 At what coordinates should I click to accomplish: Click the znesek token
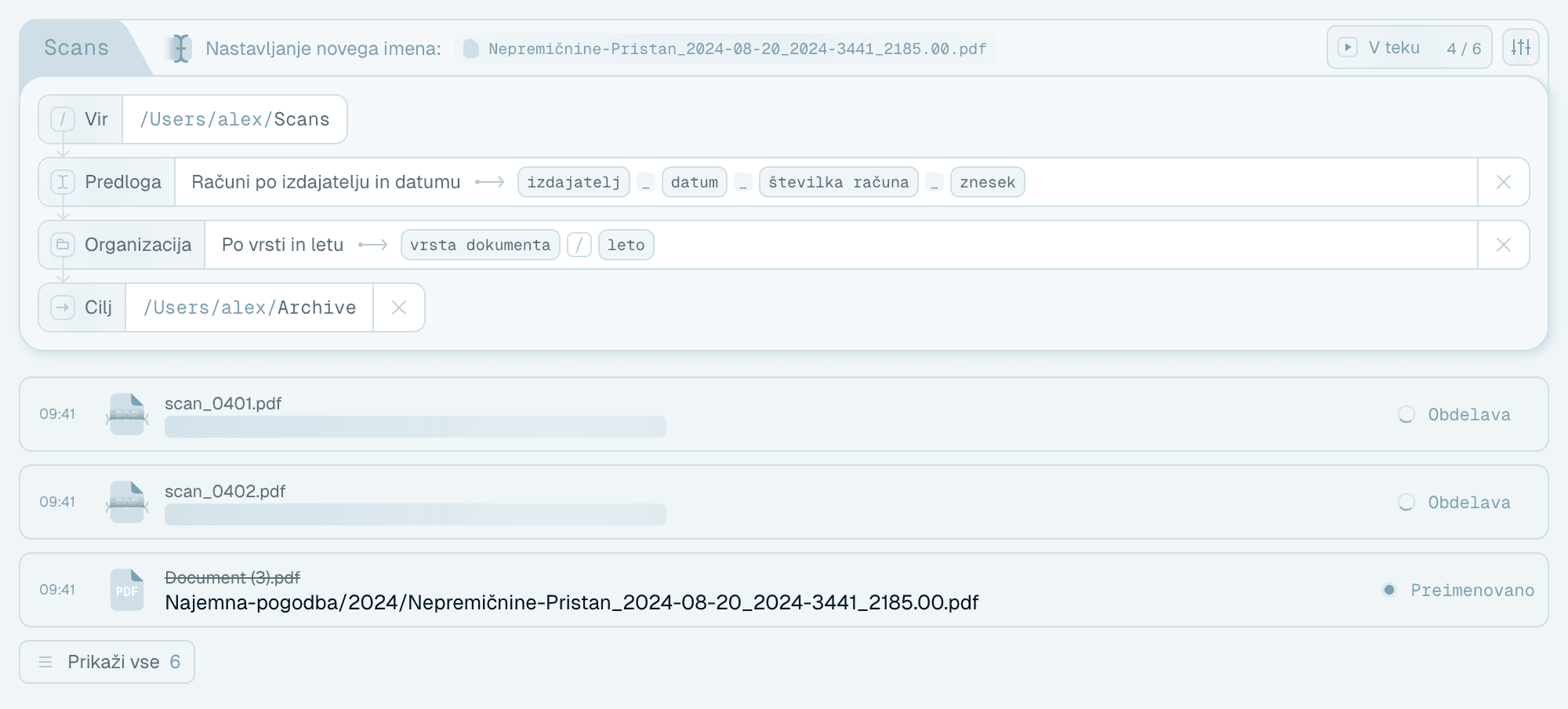tap(988, 182)
